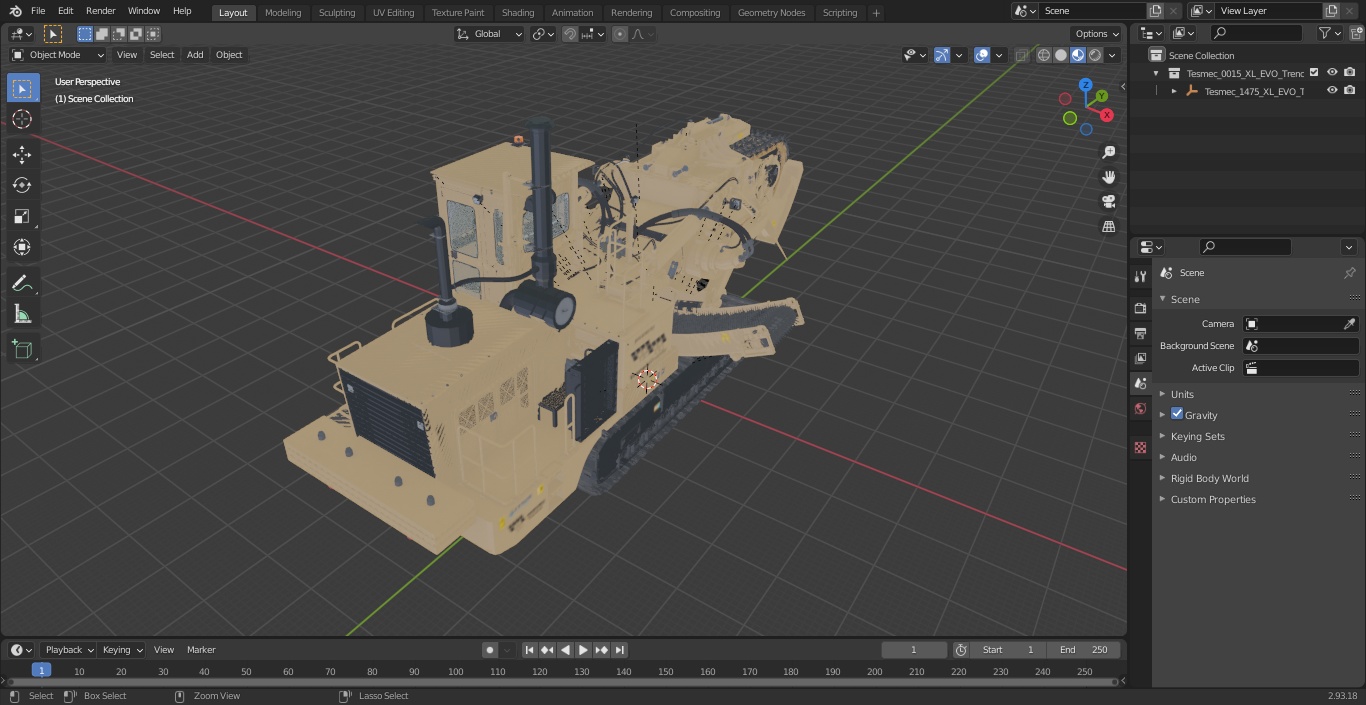1366x705 pixels.
Task: Open the Output properties tab
Action: (1140, 333)
